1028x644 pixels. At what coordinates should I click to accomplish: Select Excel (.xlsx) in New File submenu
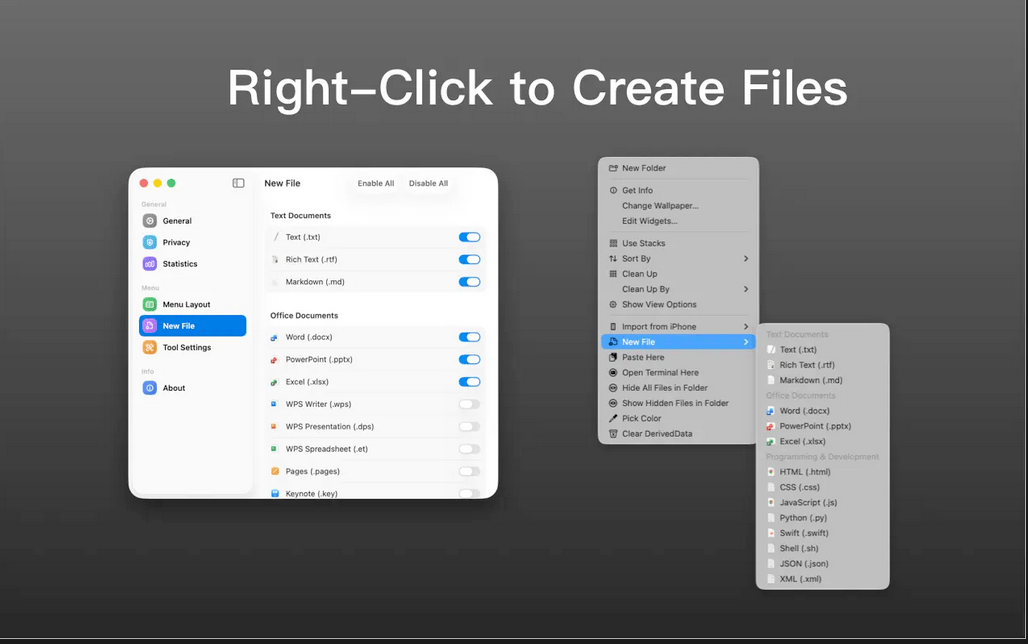[x=802, y=441]
